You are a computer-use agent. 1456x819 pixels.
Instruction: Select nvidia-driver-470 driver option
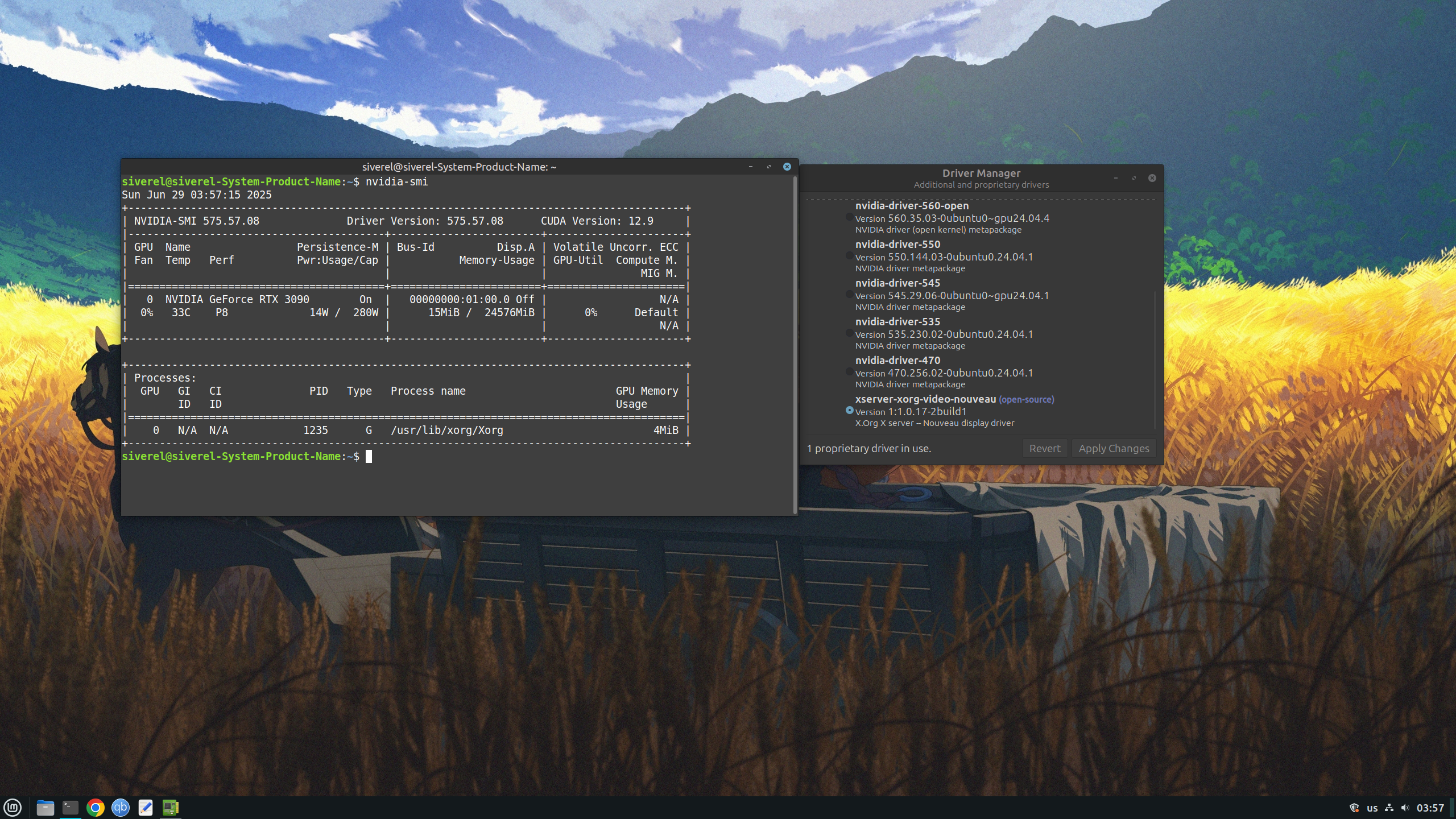coord(849,372)
